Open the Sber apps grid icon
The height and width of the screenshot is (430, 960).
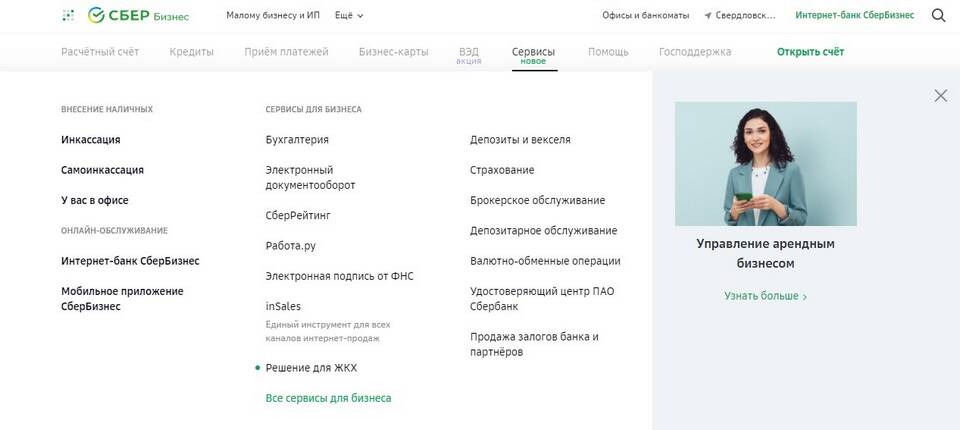[x=68, y=15]
